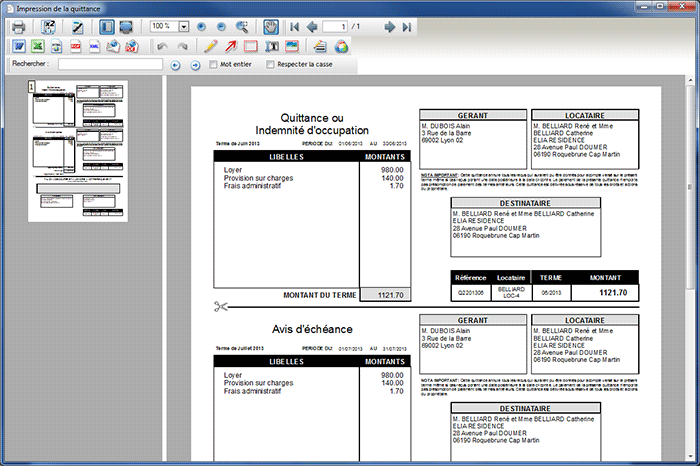
Task: Click the Rechercher search field
Action: point(110,65)
